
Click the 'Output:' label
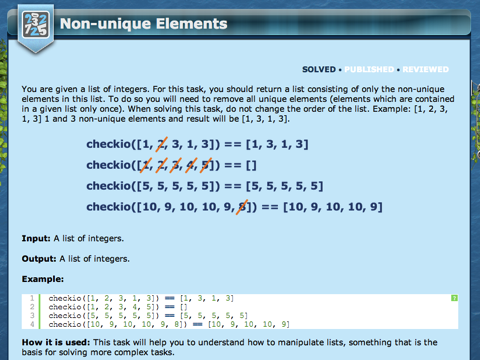39,259
